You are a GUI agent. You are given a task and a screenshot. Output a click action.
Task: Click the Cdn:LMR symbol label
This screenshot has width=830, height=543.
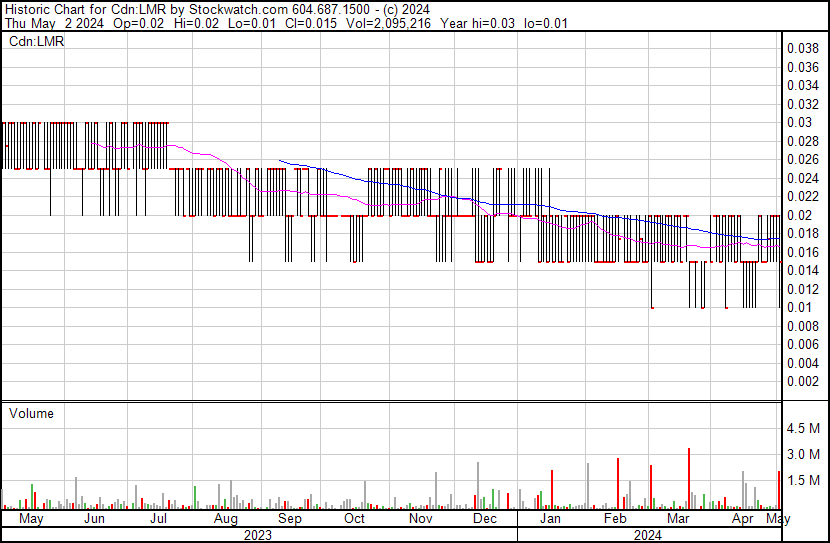point(35,42)
